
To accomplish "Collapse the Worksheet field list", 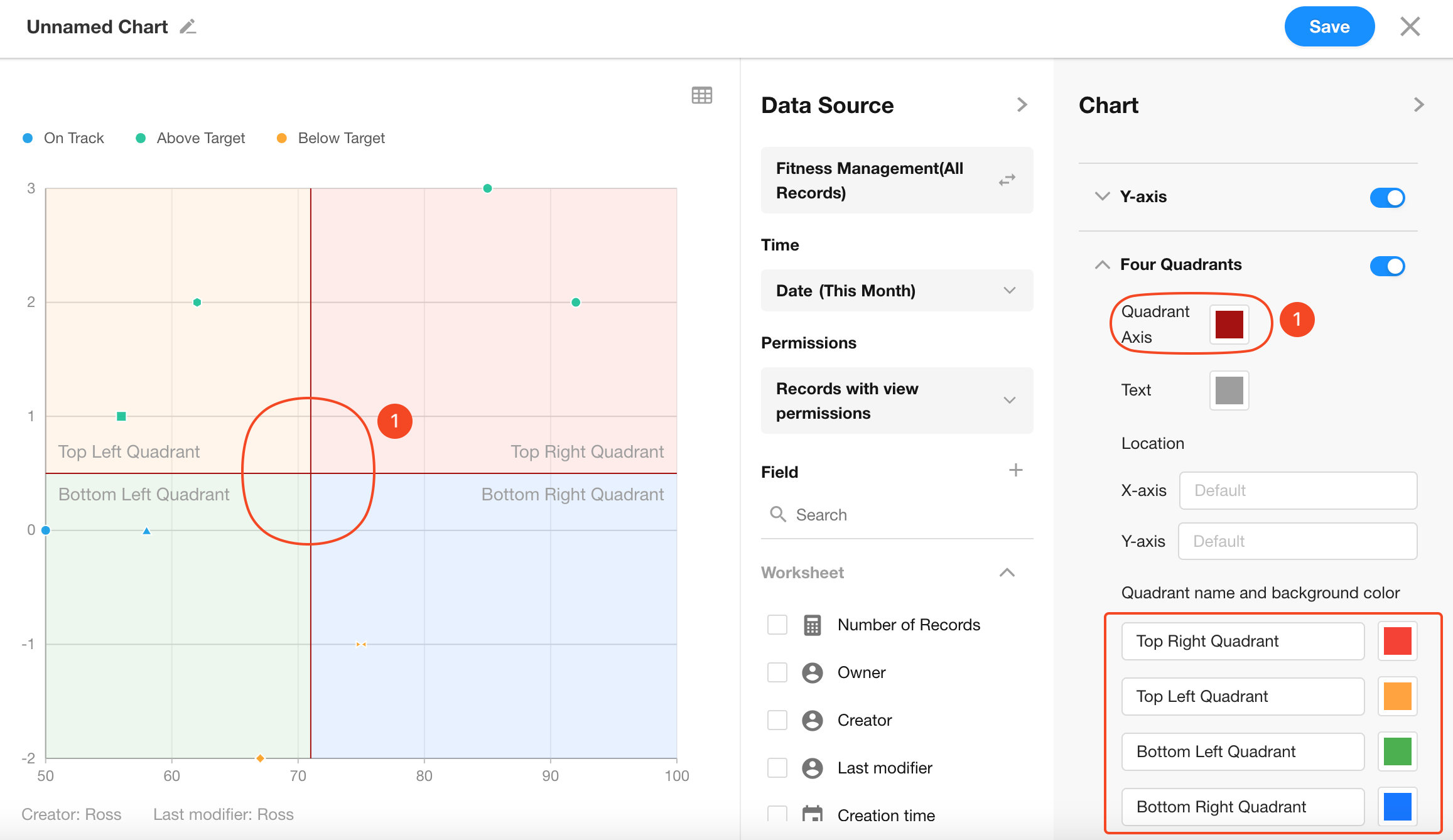I will [1007, 573].
